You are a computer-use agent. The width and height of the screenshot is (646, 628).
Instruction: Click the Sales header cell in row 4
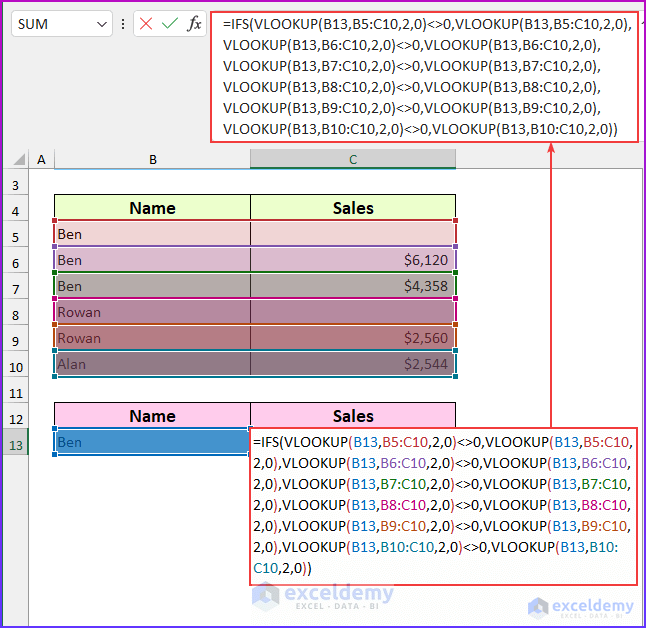pyautogui.click(x=353, y=208)
